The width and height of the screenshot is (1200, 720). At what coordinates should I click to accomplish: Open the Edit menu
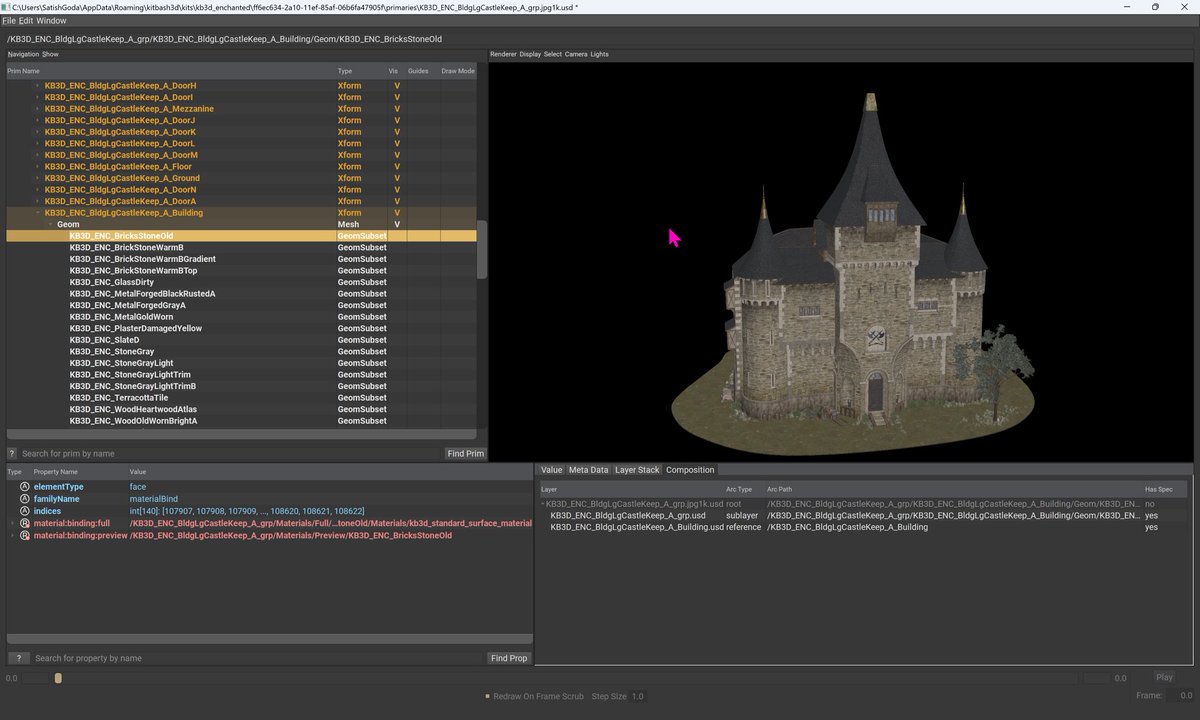[27, 21]
